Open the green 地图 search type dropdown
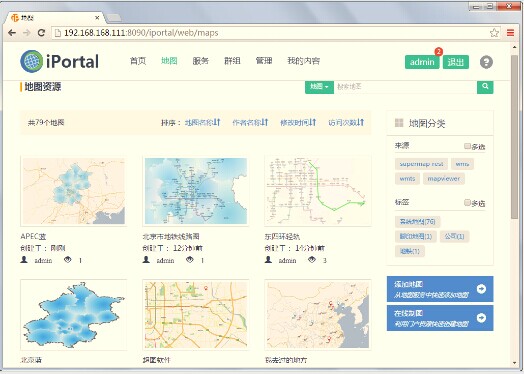Image resolution: width=524 pixels, height=374 pixels. click(319, 87)
